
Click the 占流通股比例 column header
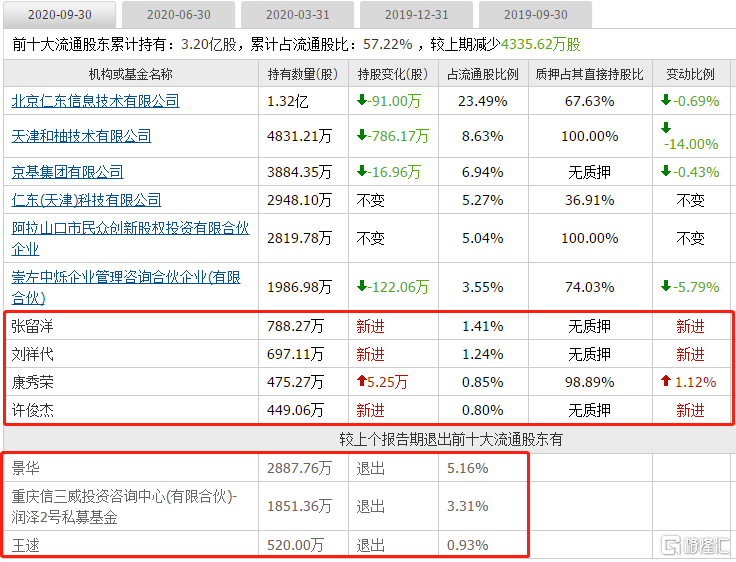(483, 74)
